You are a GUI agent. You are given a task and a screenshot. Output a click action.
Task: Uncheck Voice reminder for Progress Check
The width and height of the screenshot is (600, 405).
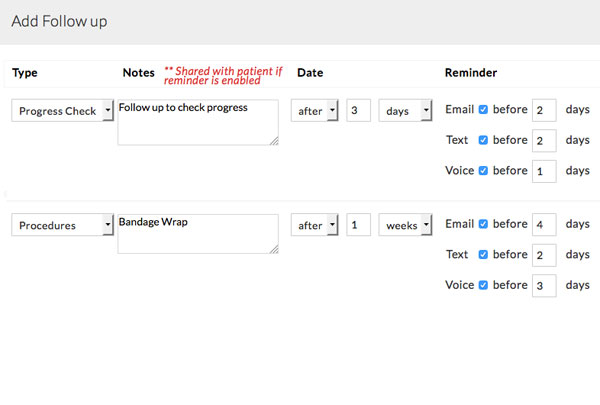(484, 170)
